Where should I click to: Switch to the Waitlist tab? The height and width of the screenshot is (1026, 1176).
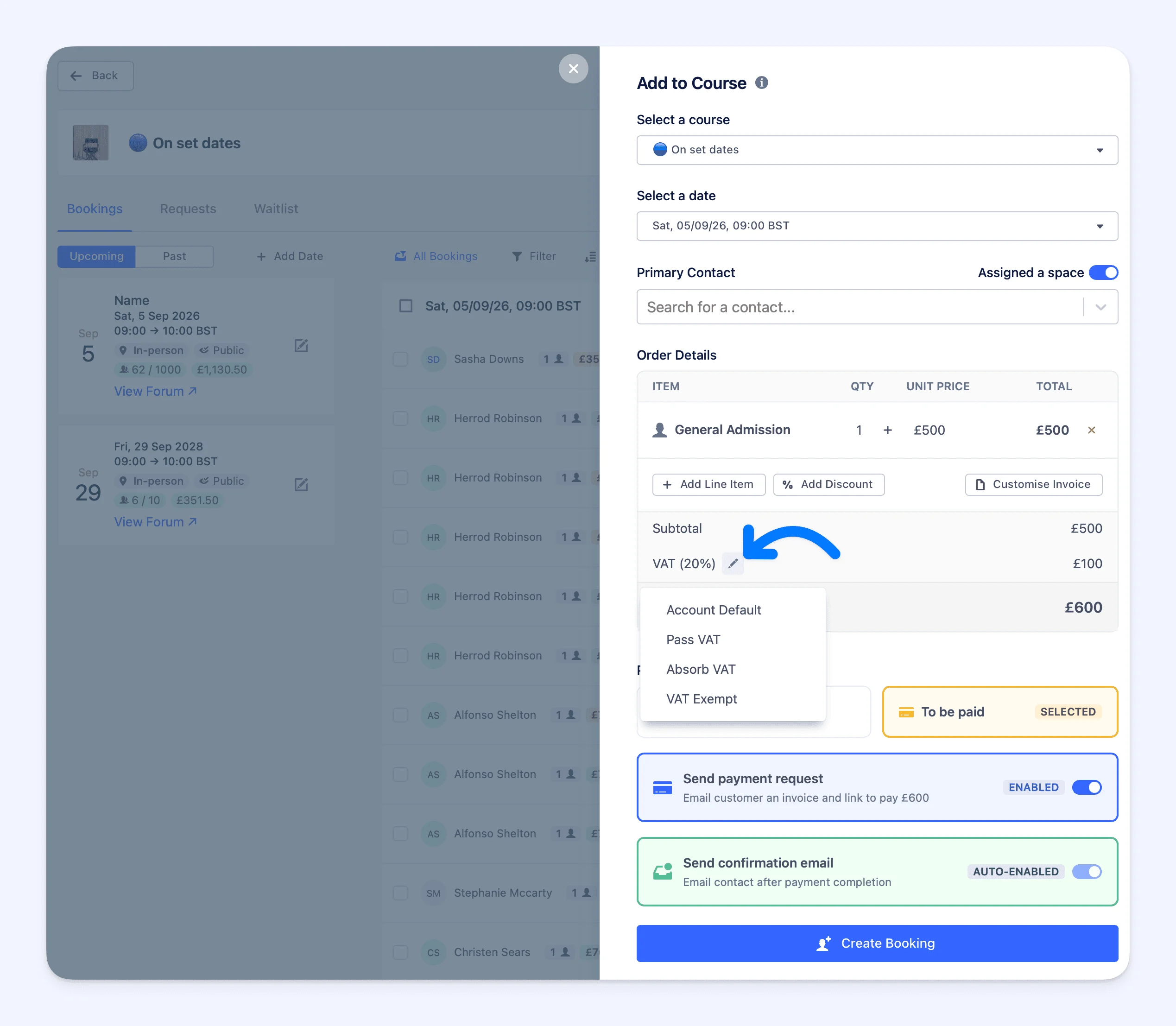click(x=276, y=209)
